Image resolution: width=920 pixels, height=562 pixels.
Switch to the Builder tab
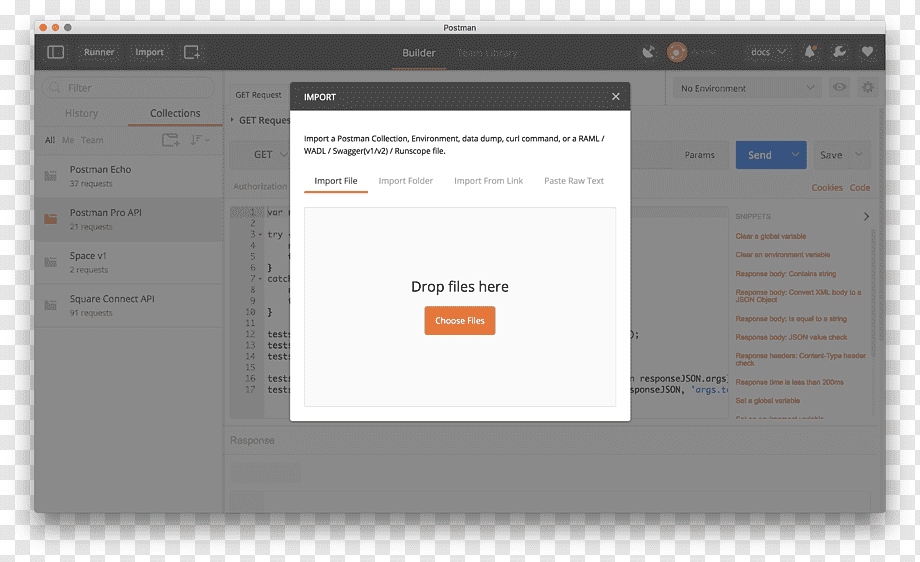coord(419,53)
